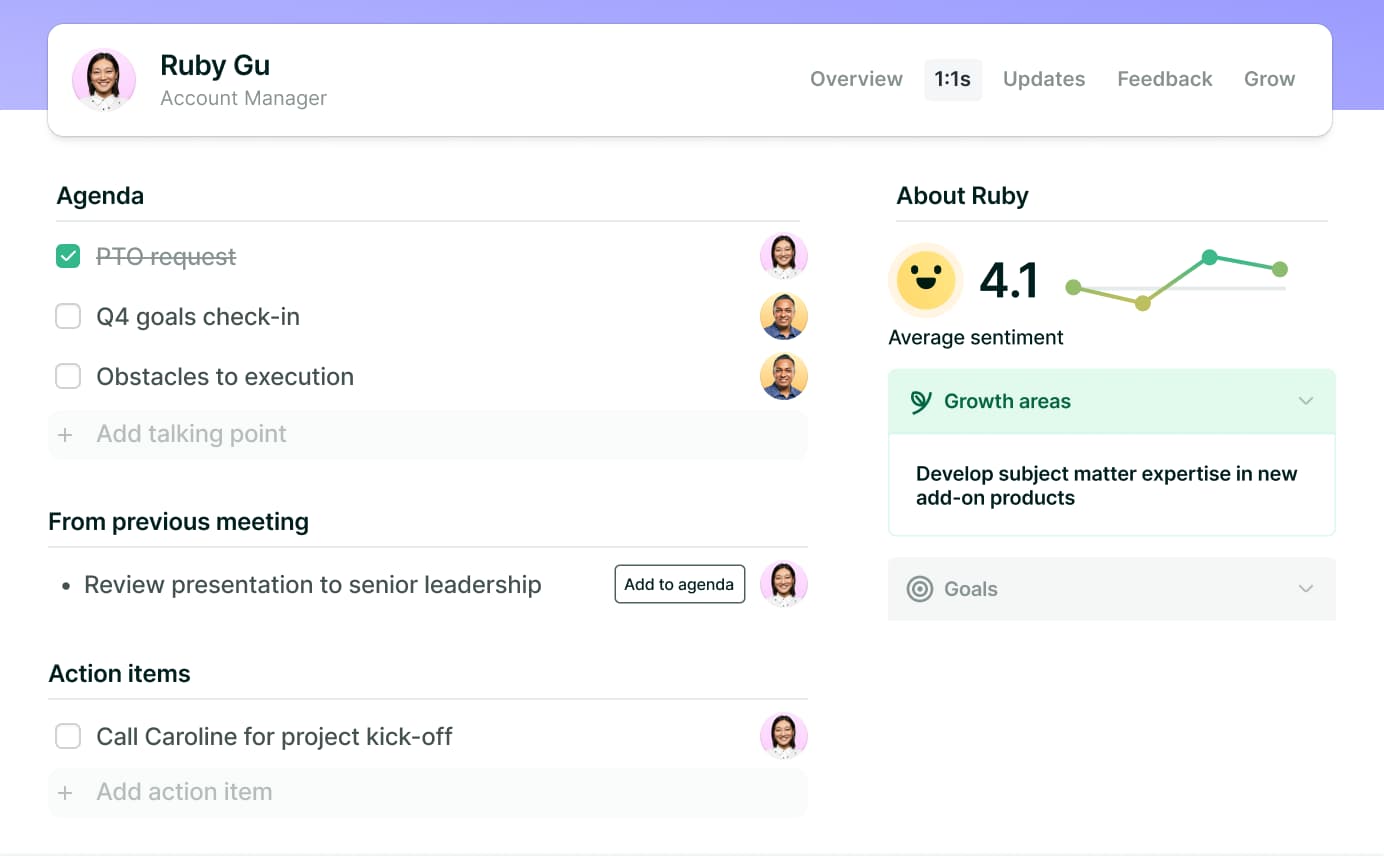1384x856 pixels.
Task: Mark Call Caroline action item complete
Action: point(68,737)
